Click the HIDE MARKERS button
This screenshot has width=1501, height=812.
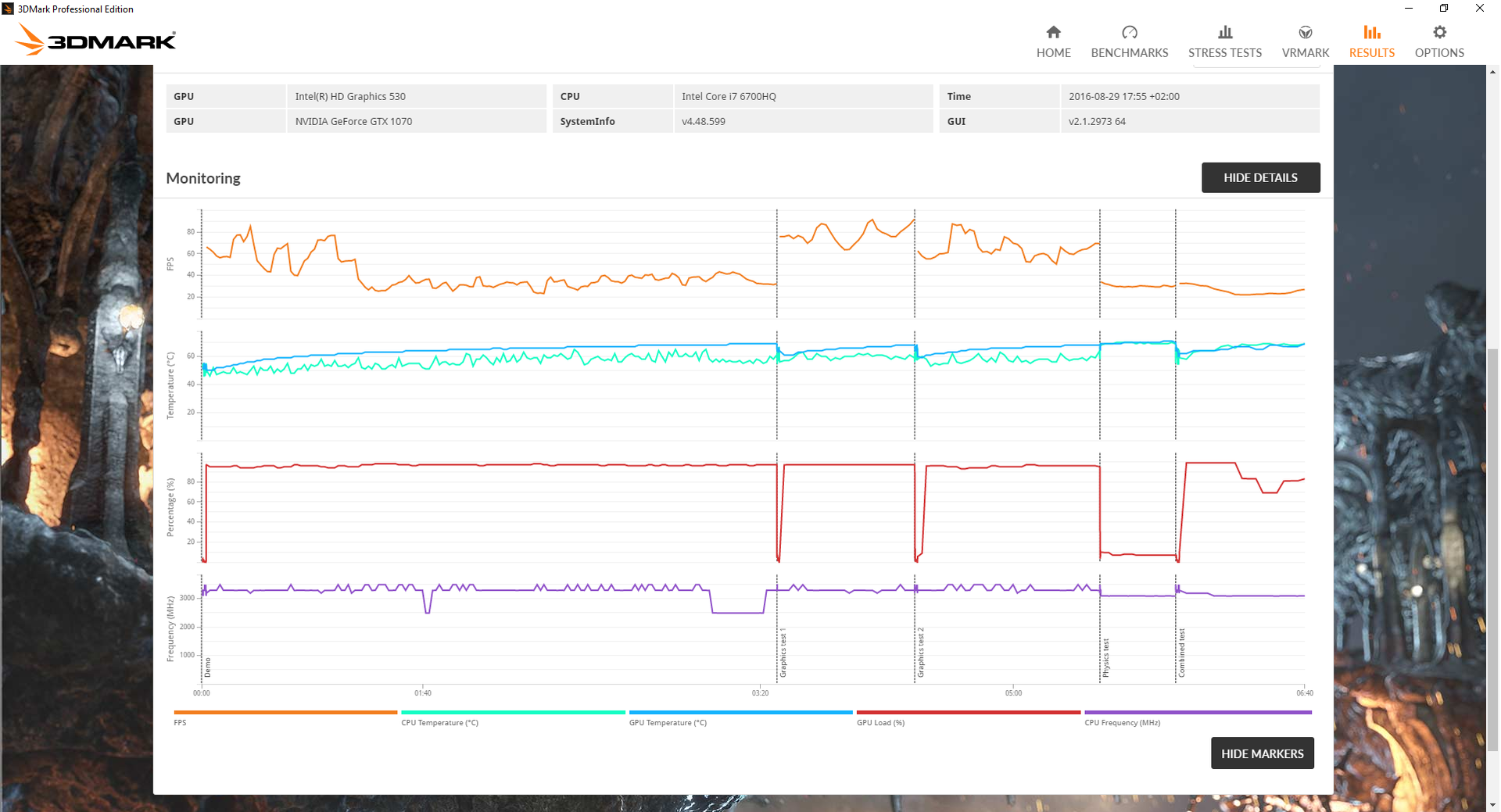point(1262,753)
